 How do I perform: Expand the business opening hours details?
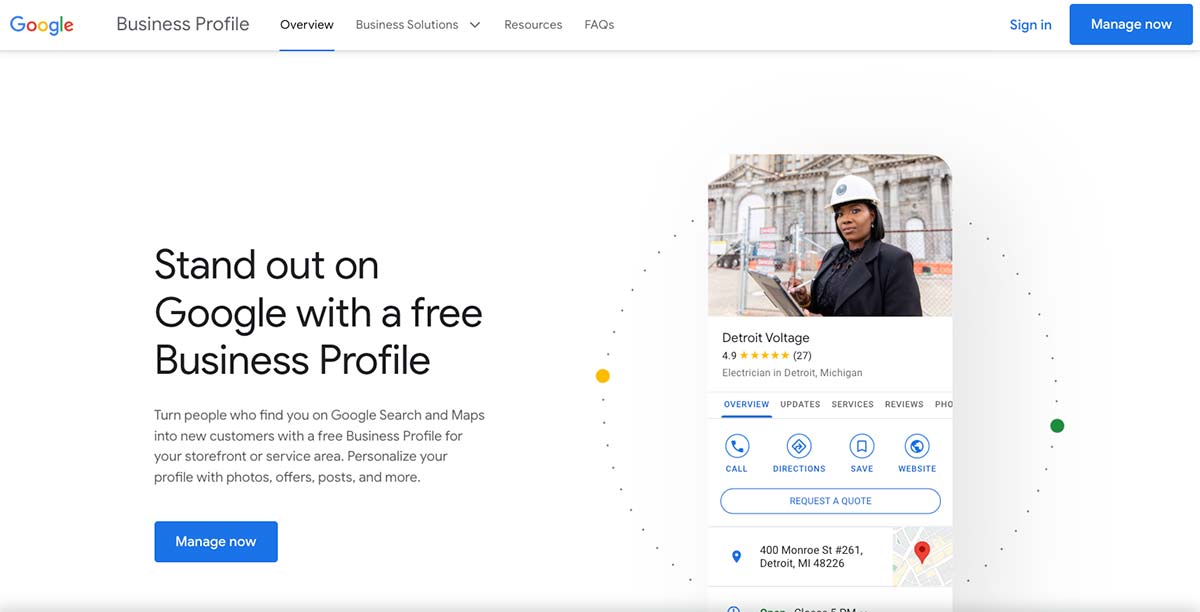click(x=810, y=609)
